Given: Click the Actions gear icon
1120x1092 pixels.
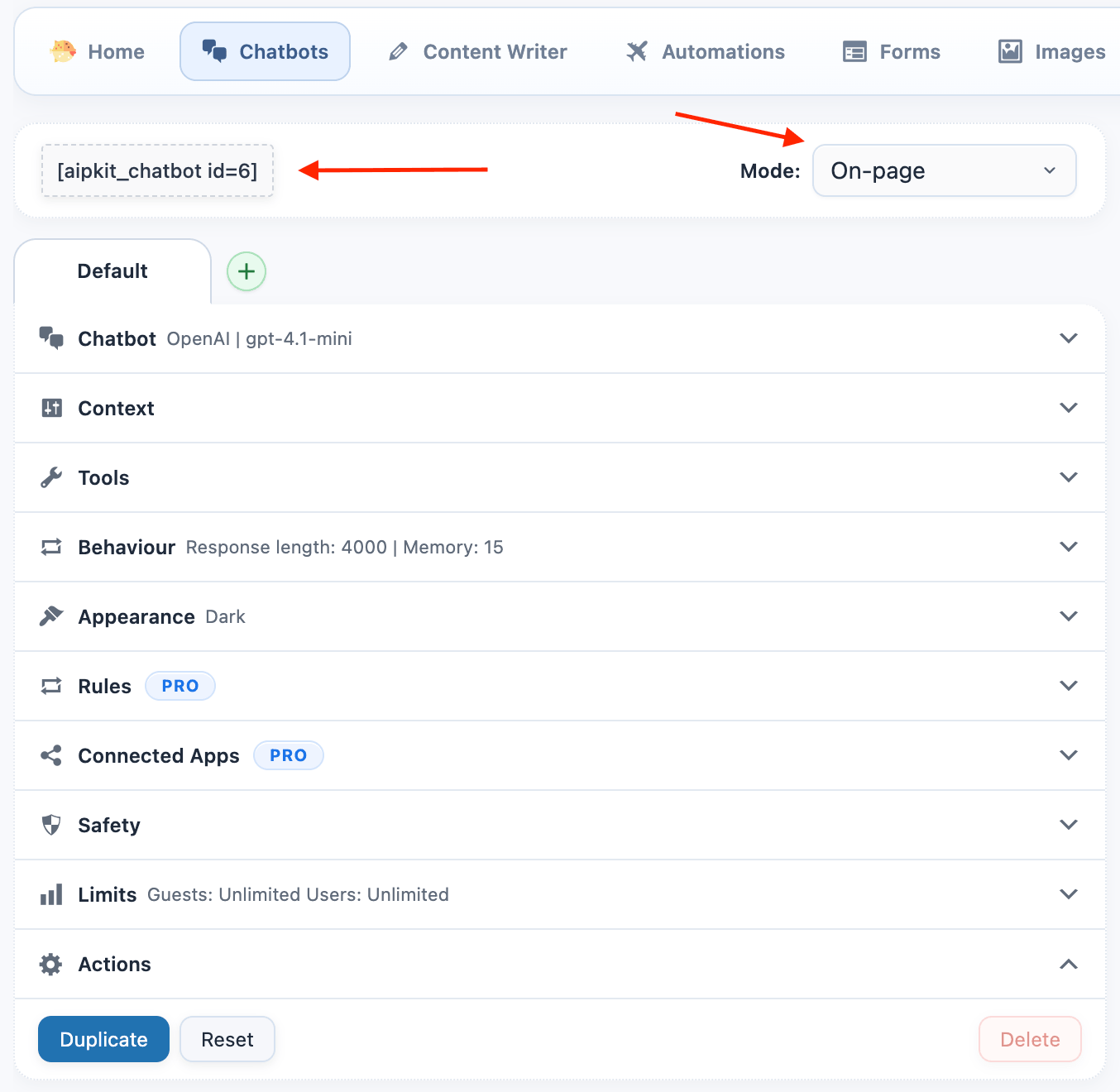Looking at the screenshot, I should (51, 964).
